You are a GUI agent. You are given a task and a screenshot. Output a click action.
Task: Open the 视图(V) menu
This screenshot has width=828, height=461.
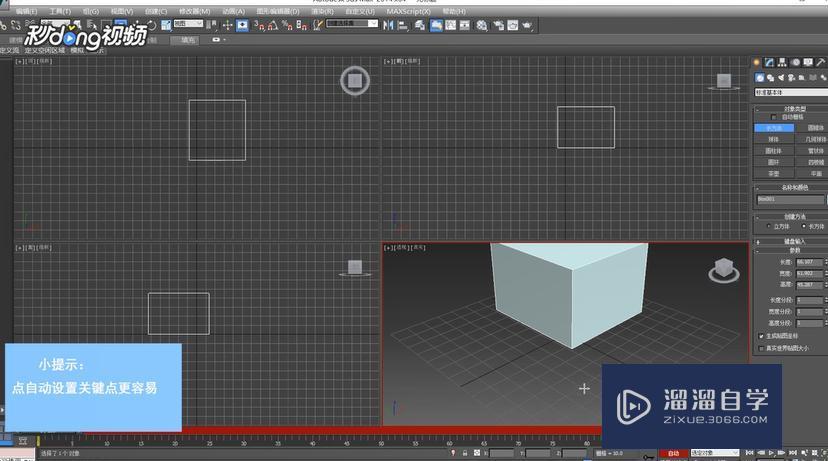click(122, 11)
